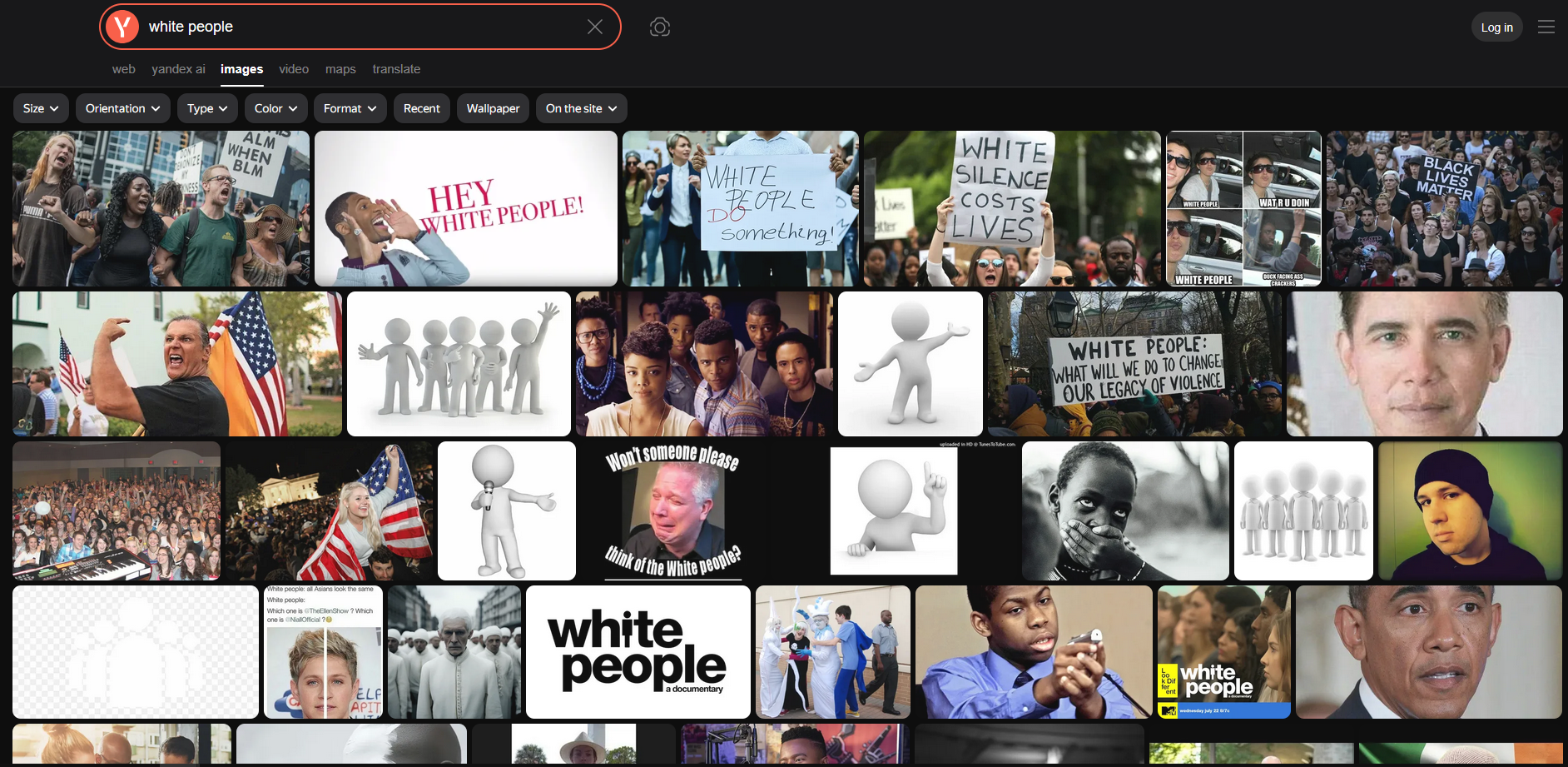Switch to the maps tab

tap(340, 69)
